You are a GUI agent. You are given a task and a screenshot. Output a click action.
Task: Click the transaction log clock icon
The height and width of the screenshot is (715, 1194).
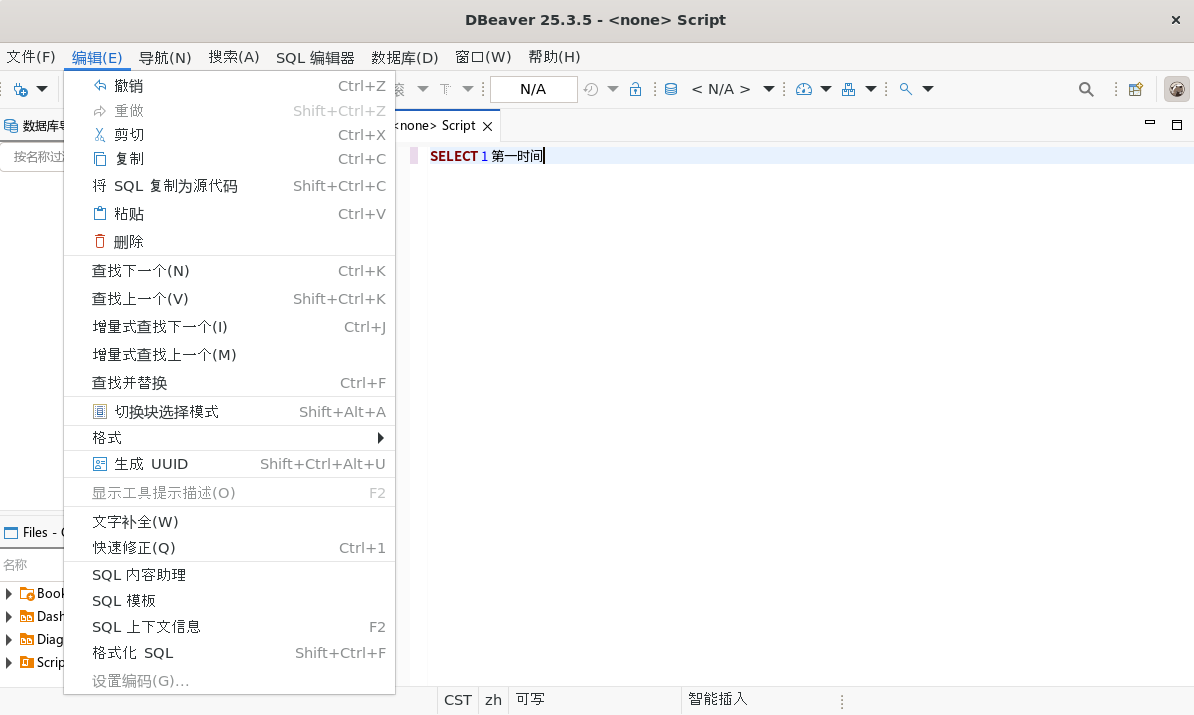[591, 89]
